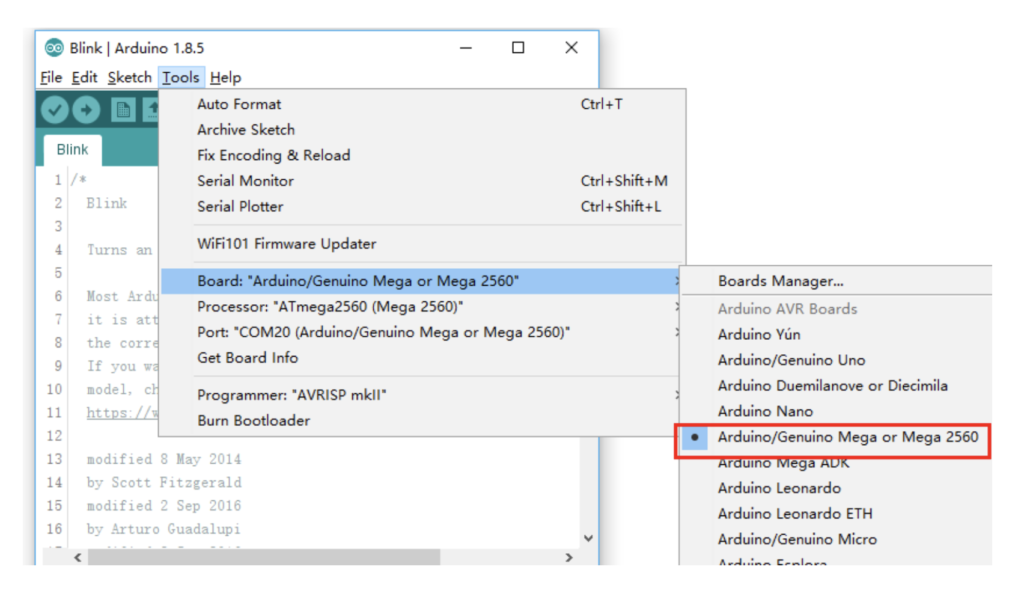Screen dimensions: 1024x611
Task: Choose Auto Format from Tools menu
Action: (423, 104)
